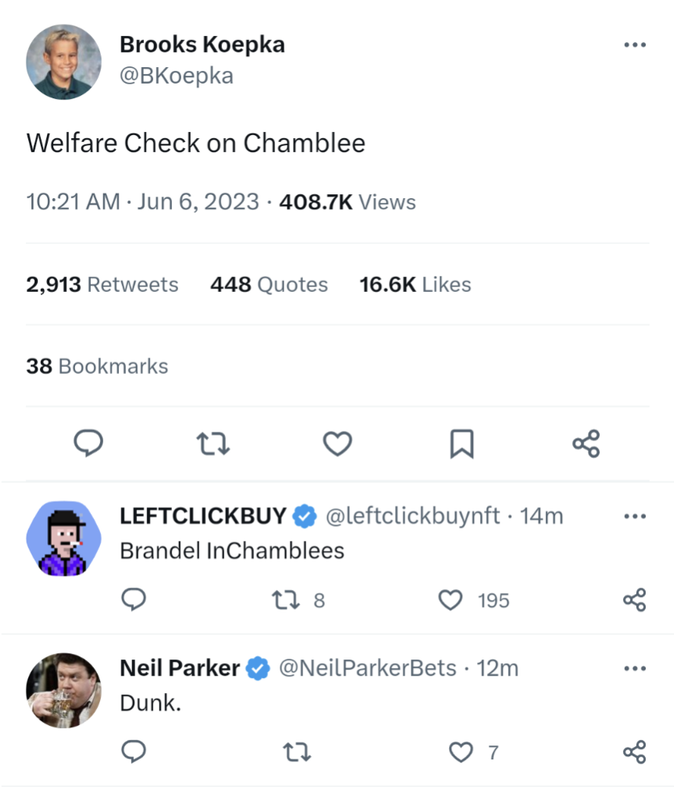Visit the @leftclickbuynft profile handle
Image resolution: width=674 pixels, height=800 pixels.
coord(412,516)
